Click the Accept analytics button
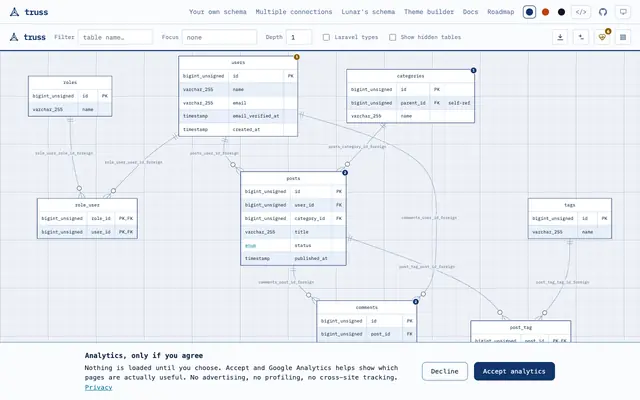 [514, 371]
